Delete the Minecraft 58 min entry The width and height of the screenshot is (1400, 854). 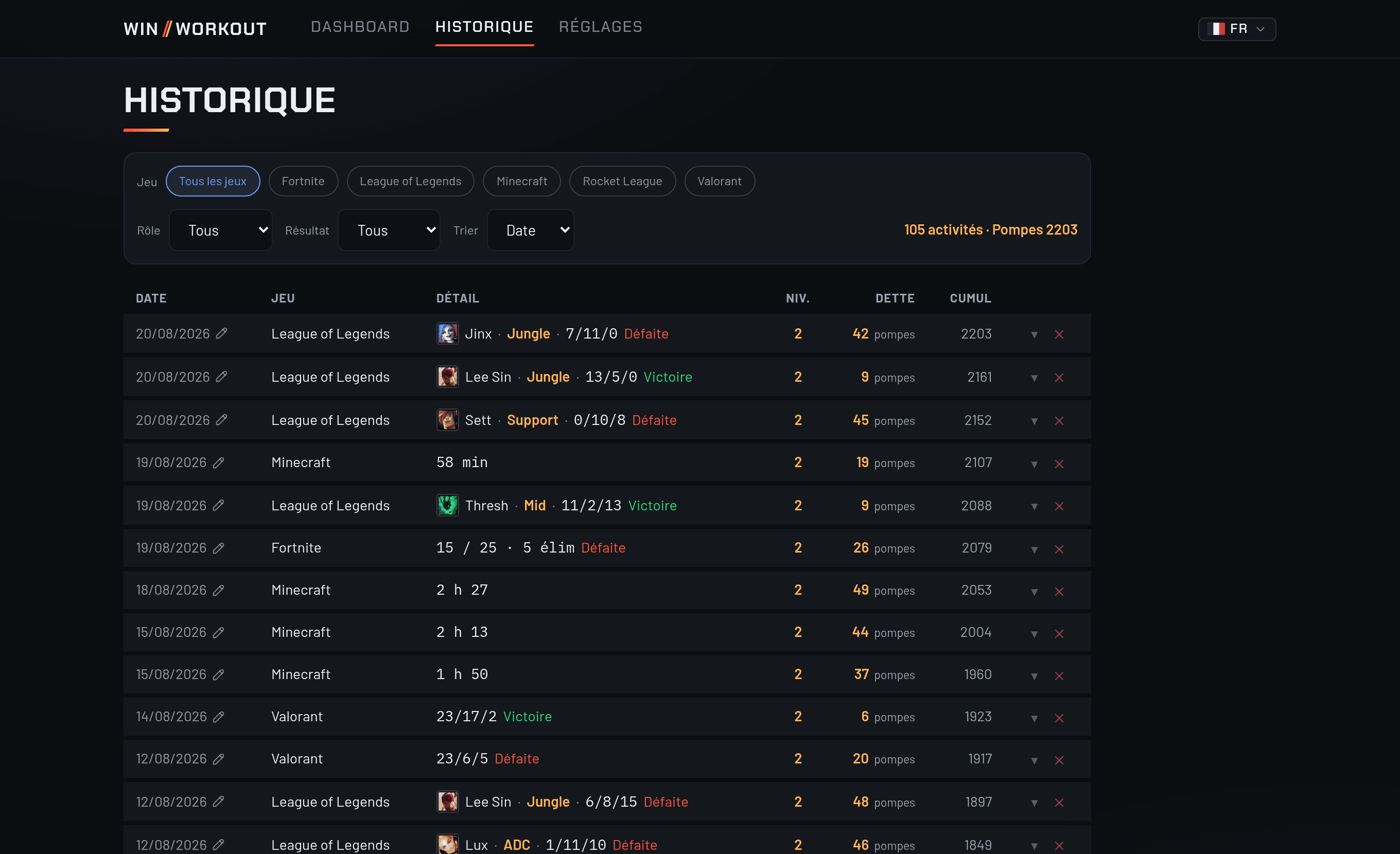coord(1059,464)
